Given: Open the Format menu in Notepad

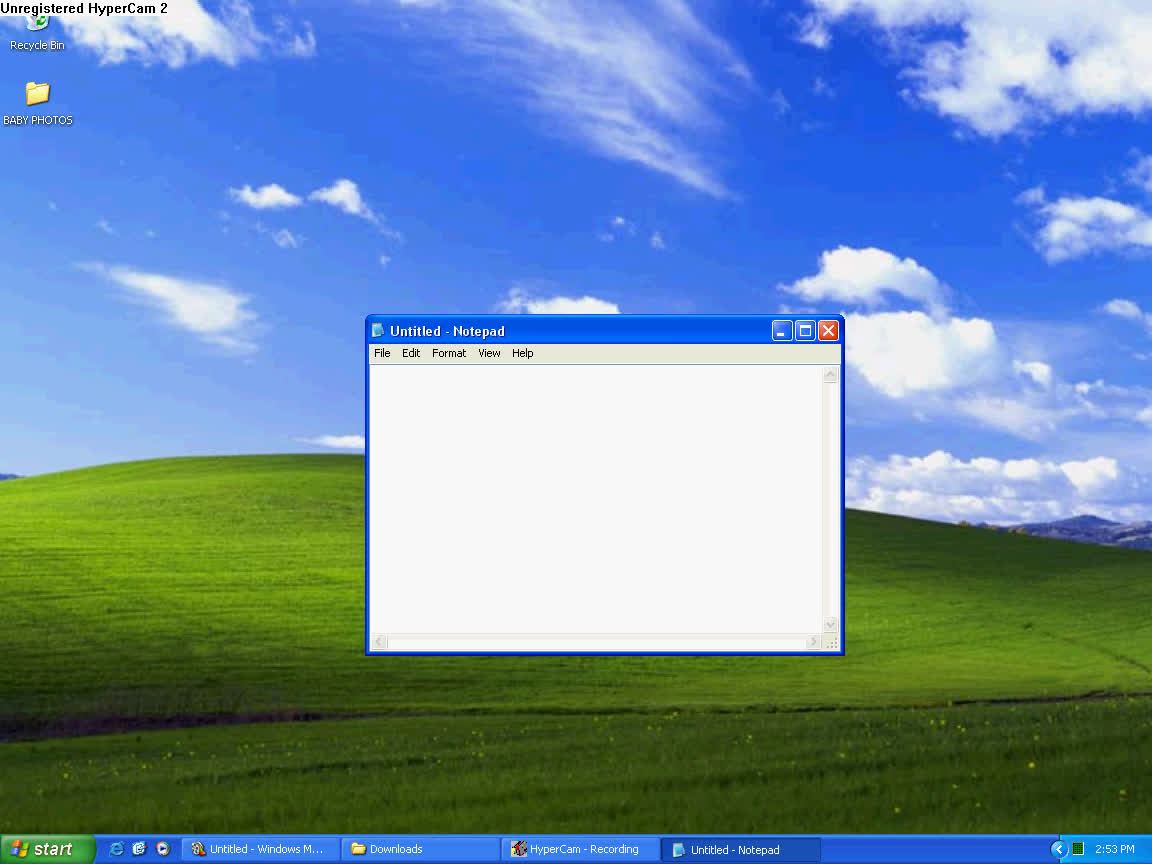Looking at the screenshot, I should tap(449, 353).
